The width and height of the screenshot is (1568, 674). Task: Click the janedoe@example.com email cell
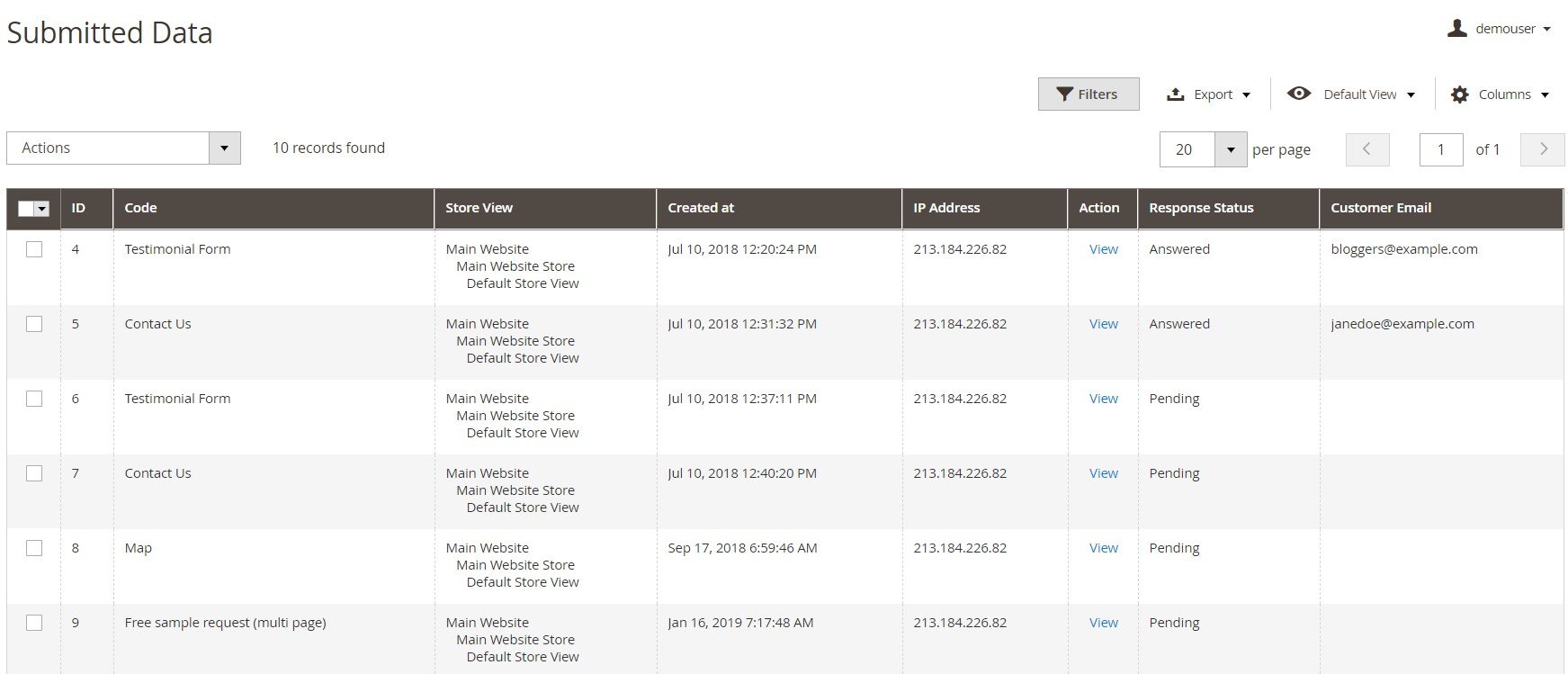tap(1402, 324)
